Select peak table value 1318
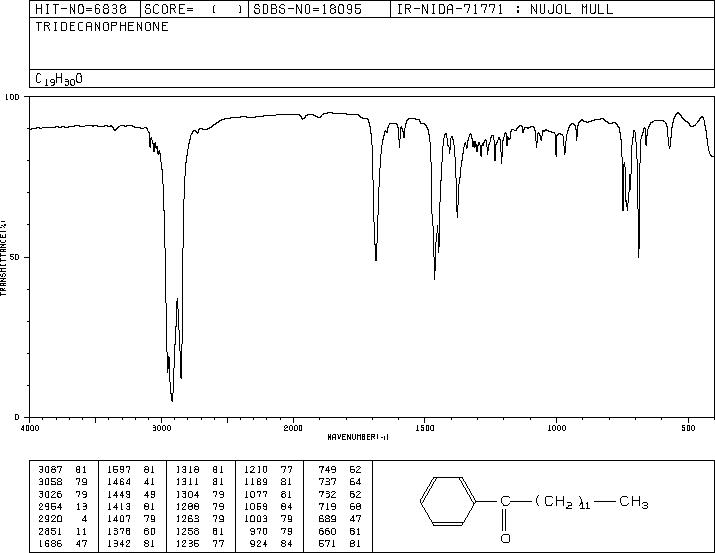Image resolution: width=715 pixels, height=553 pixels. (187, 470)
